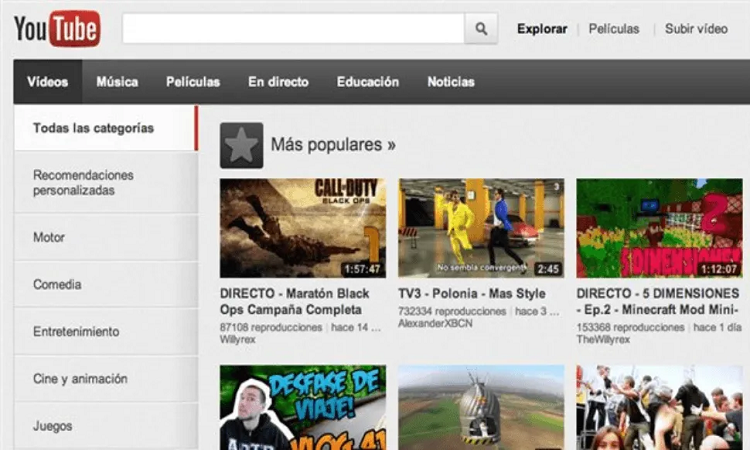Open the Entretenimiento category
This screenshot has height=450, width=750.
[106, 331]
